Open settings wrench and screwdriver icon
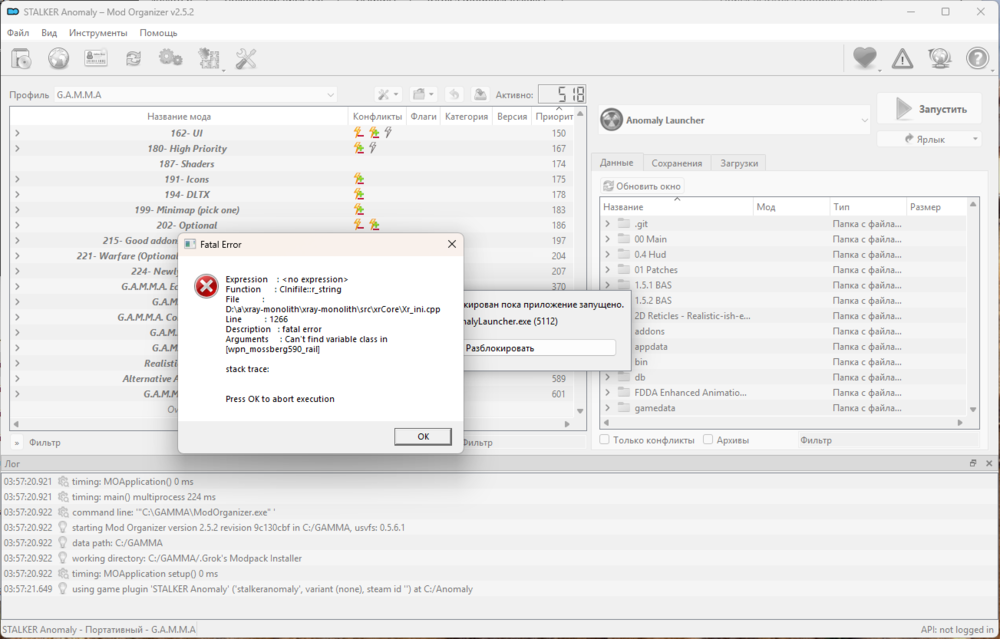Screen dimensions: 1000x639 point(246,59)
